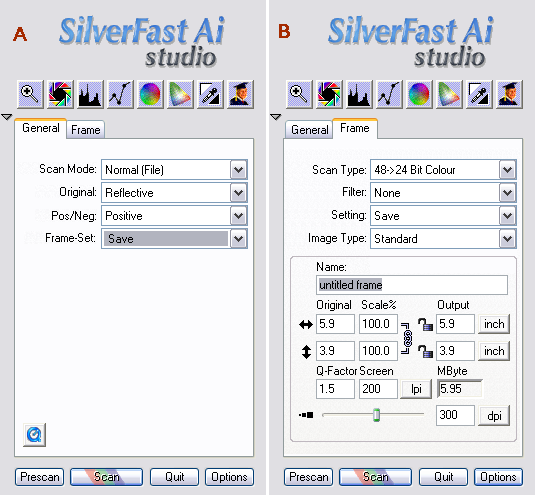Screen dimensions: 535x495
Task: Start the Scan in panel B
Action: tap(375, 477)
